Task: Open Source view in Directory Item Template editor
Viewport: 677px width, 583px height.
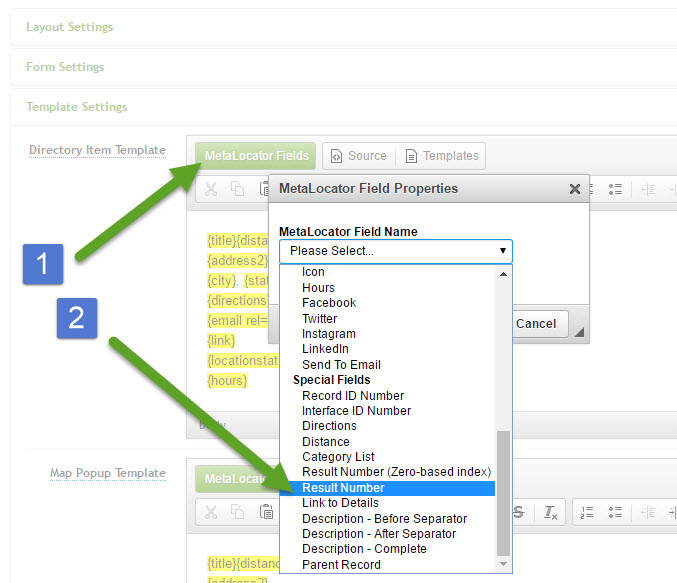Action: point(359,155)
